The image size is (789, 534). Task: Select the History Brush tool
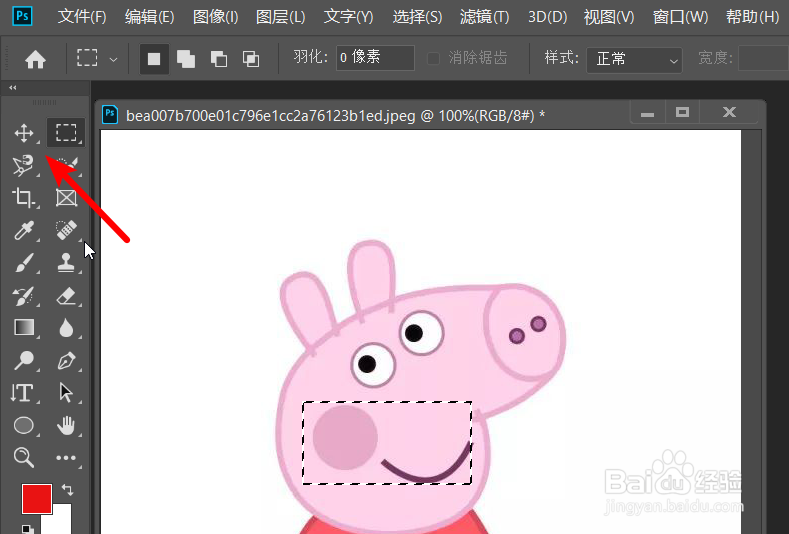(x=24, y=296)
